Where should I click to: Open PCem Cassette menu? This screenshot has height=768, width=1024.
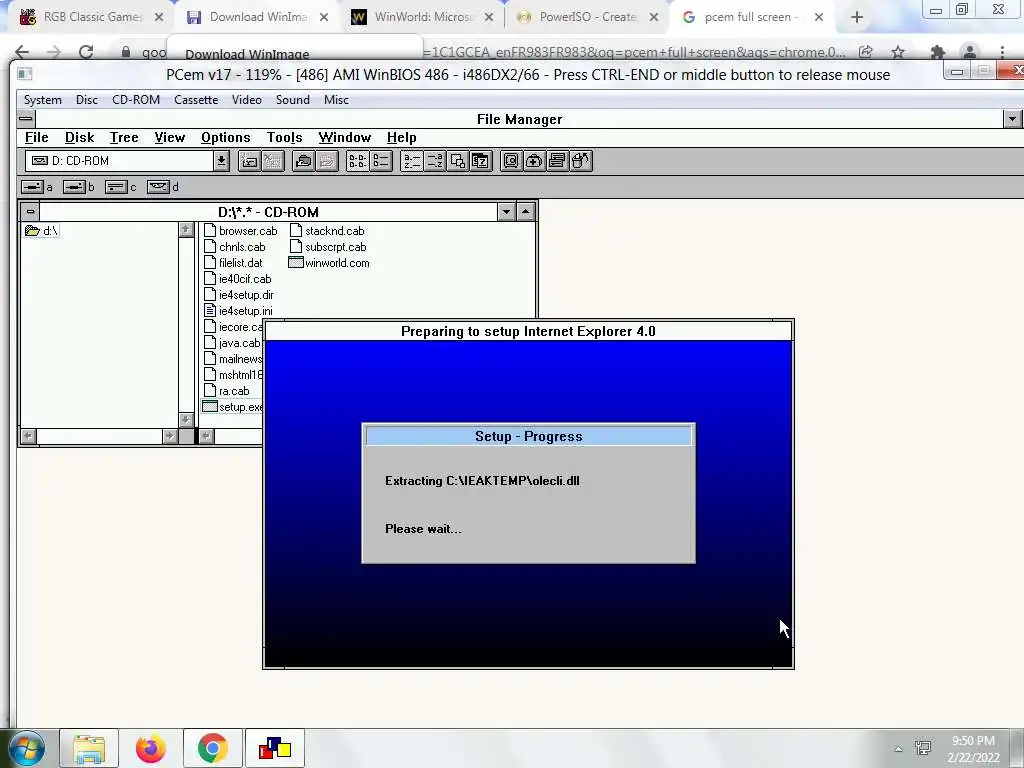click(x=196, y=100)
